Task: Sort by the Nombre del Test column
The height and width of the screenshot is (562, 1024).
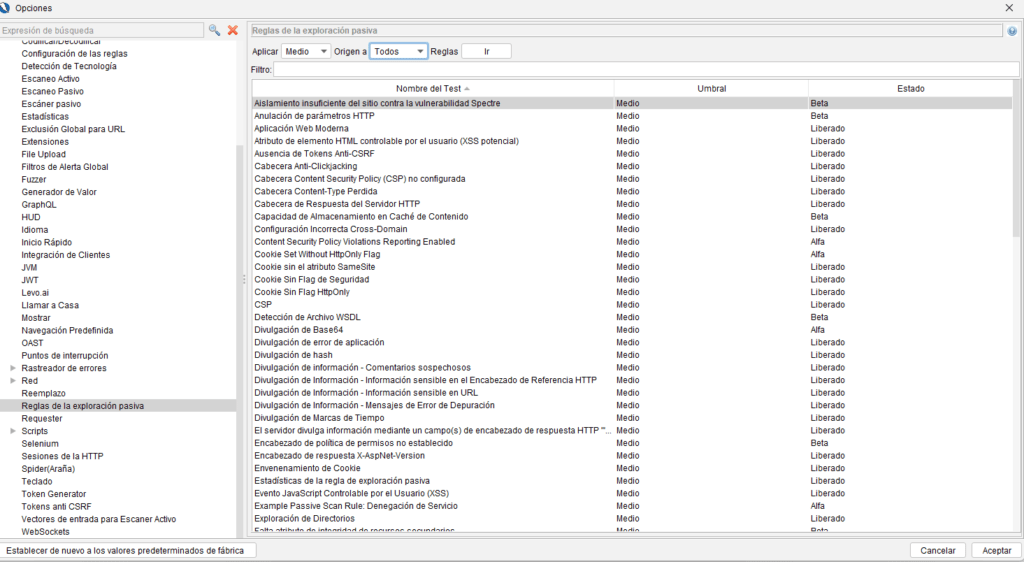Action: click(432, 89)
